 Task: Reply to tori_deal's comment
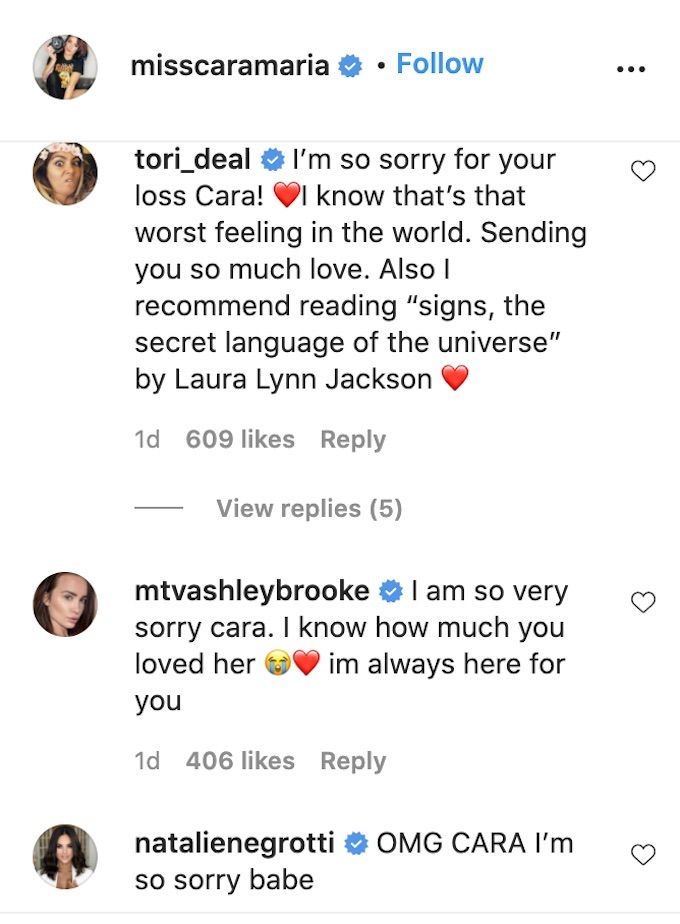[353, 440]
